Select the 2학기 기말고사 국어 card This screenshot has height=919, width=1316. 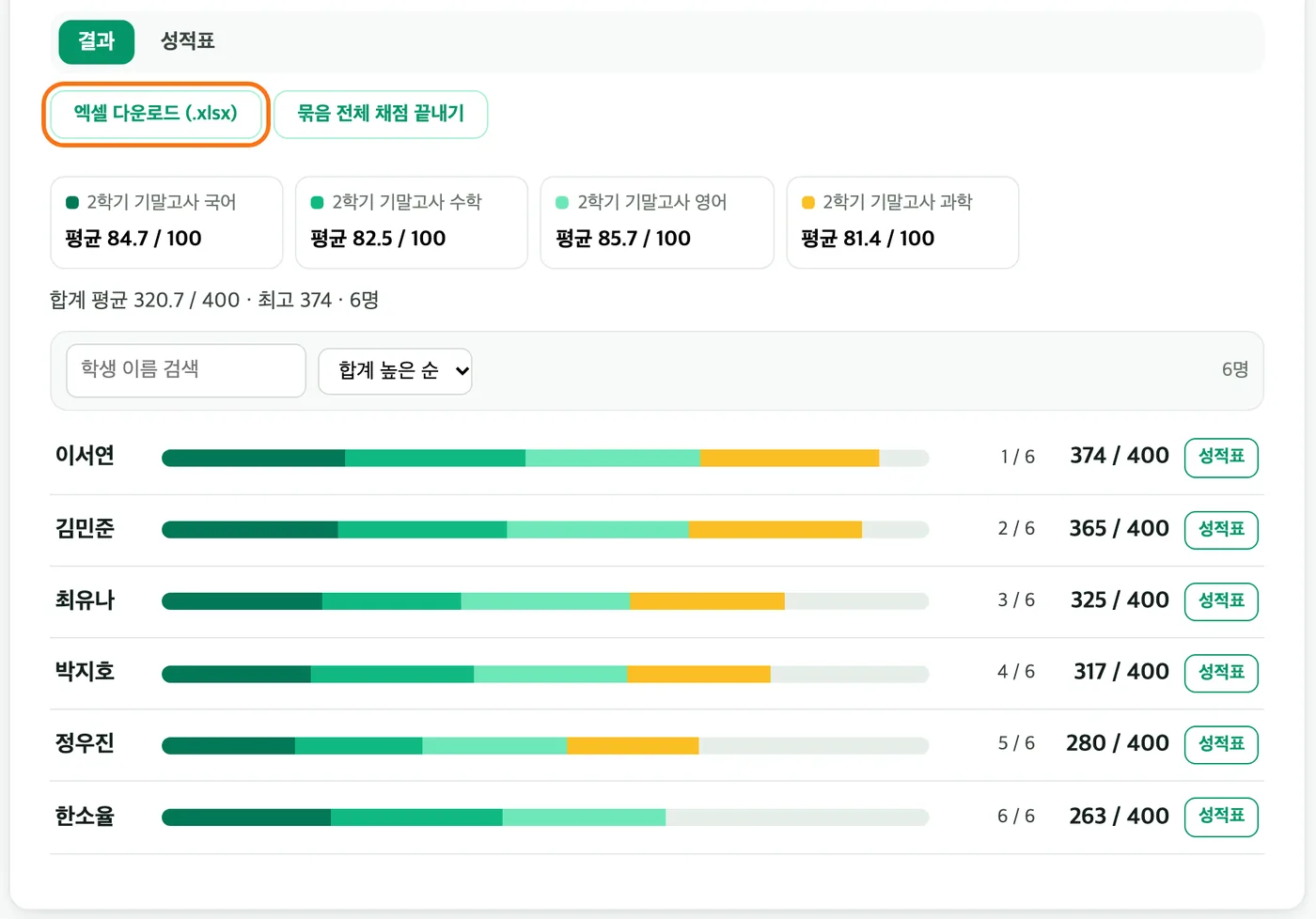[166, 223]
